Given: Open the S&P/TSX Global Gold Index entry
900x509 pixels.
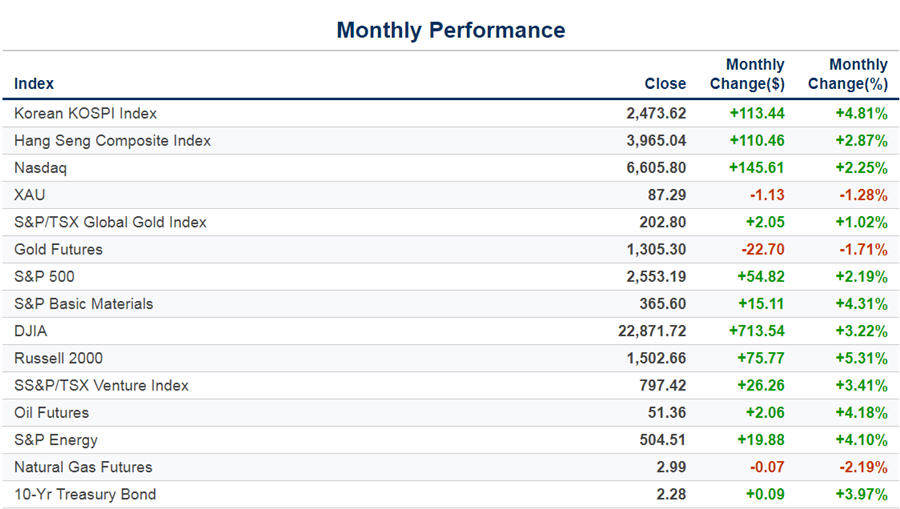Looking at the screenshot, I should click(x=110, y=222).
